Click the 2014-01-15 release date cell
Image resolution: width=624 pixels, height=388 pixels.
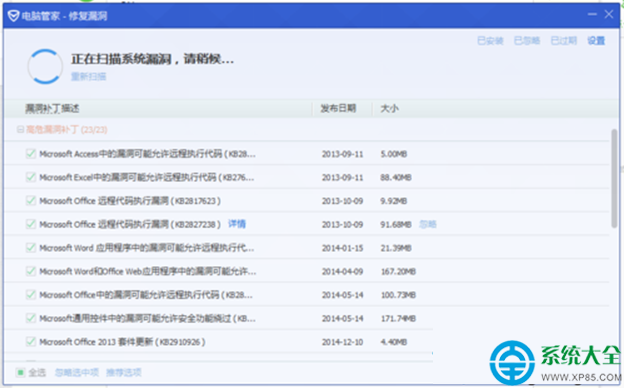[342, 248]
